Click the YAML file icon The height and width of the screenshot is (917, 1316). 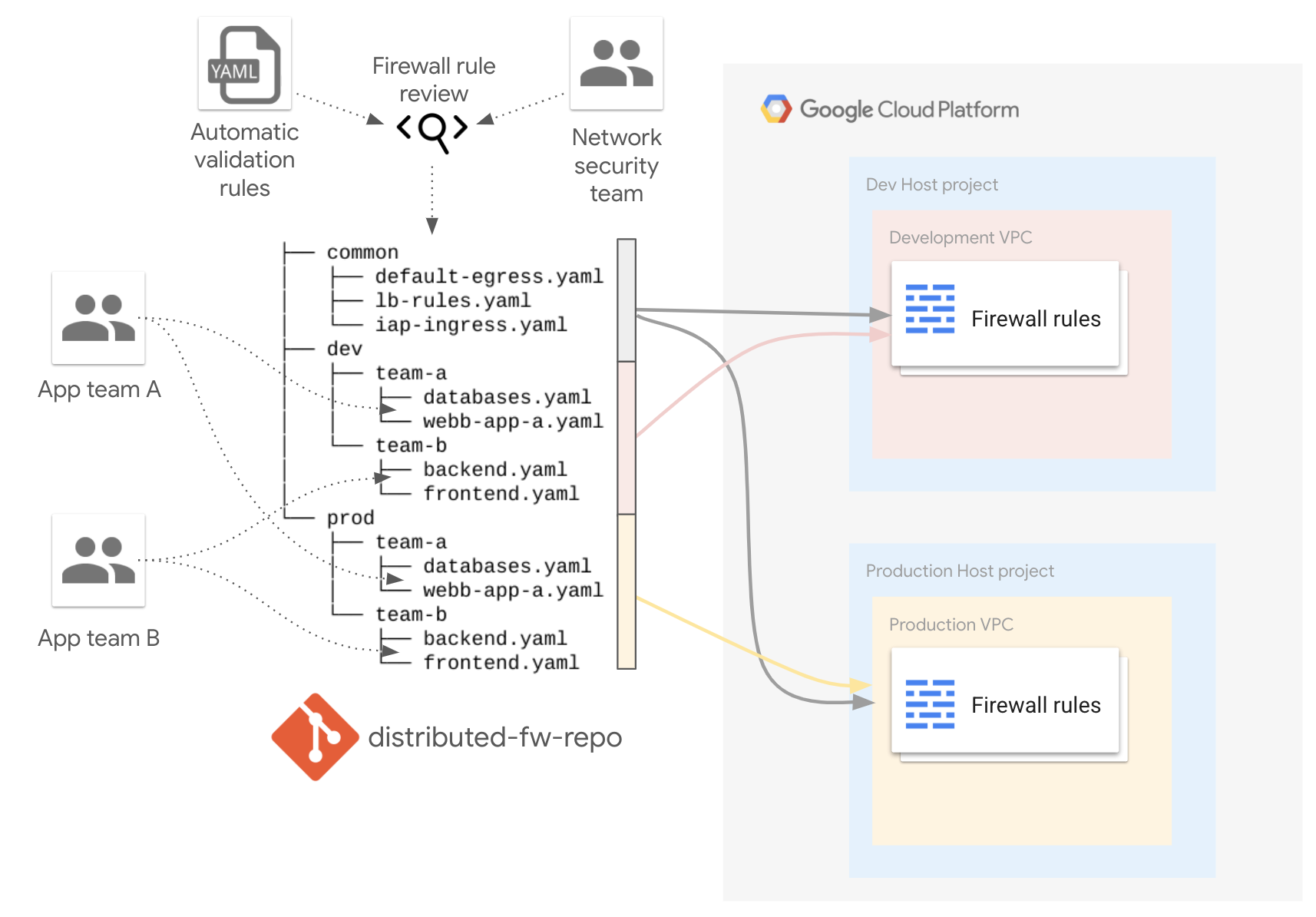244,64
